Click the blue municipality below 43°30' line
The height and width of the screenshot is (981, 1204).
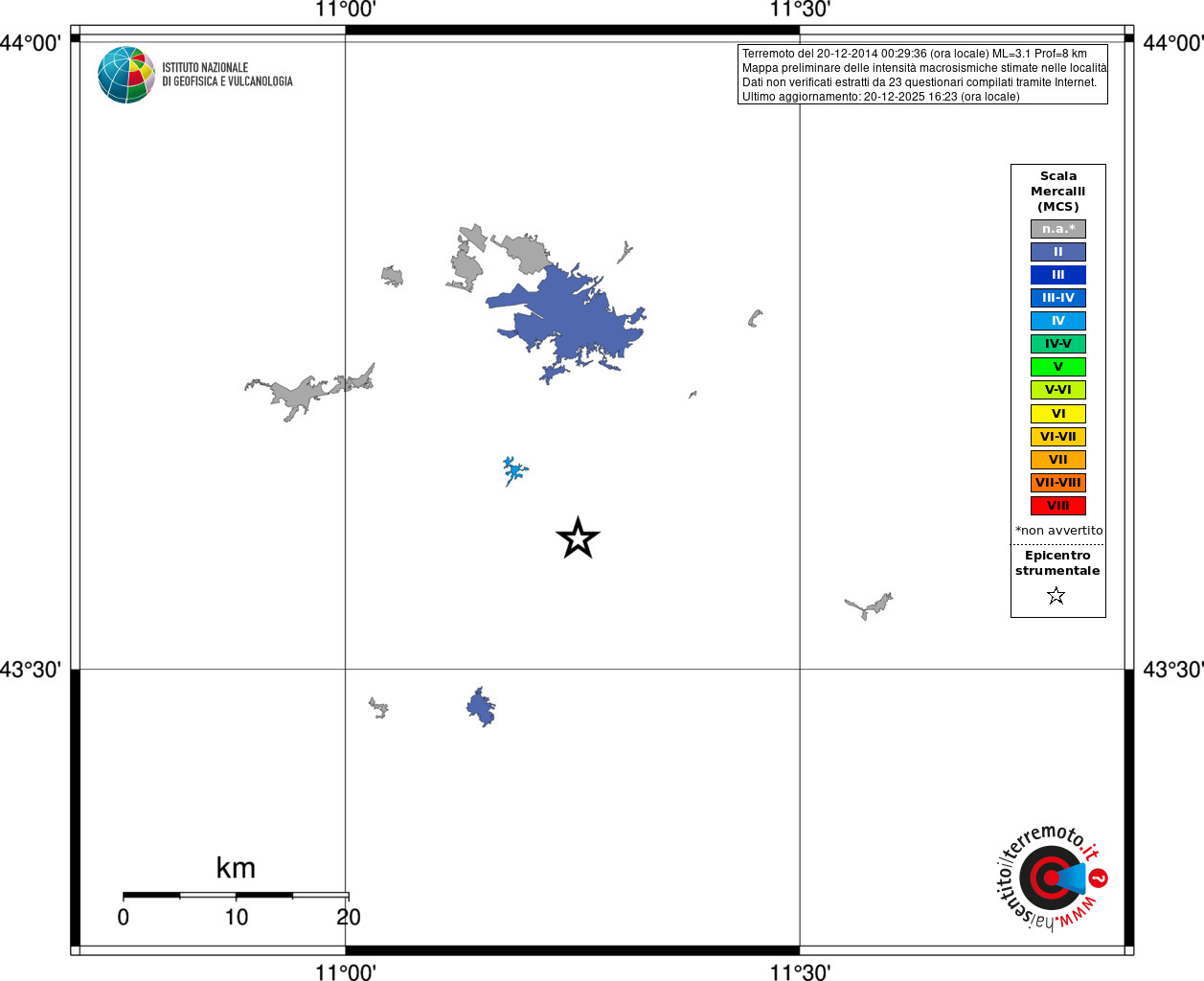pos(481,708)
